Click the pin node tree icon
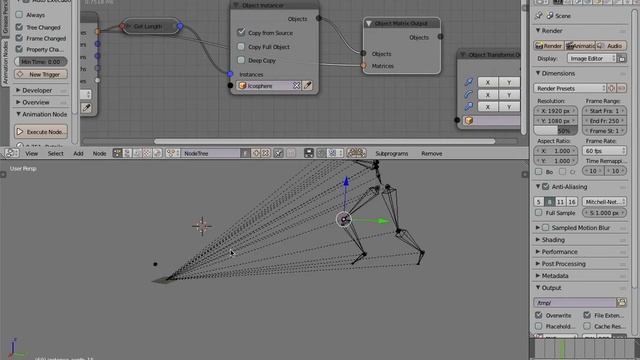Image resolution: width=640 pixels, height=360 pixels. [278, 153]
